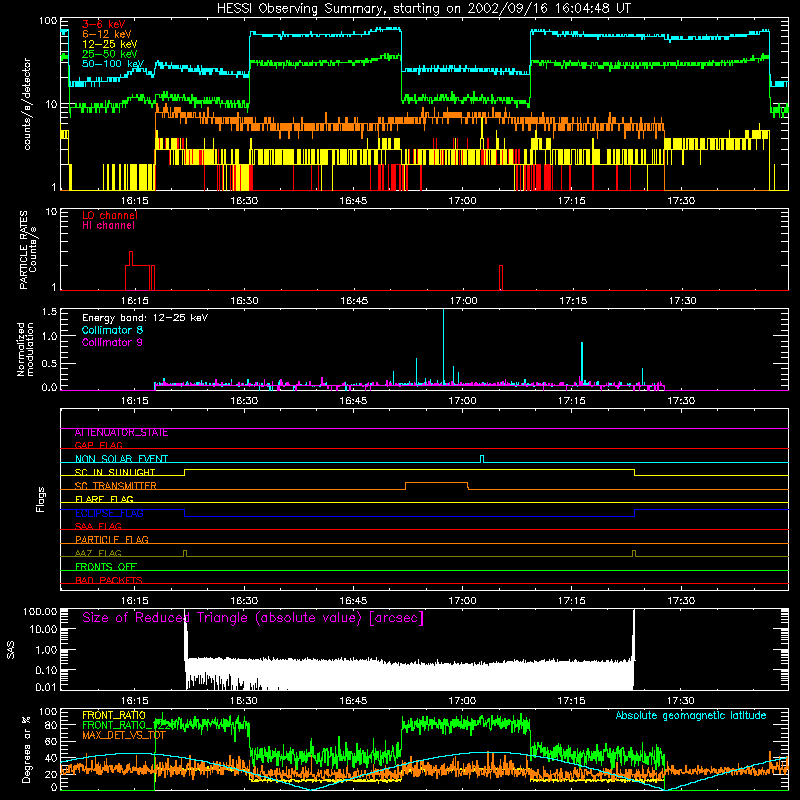
Task: Click the tallest Collimator 8 modulation spike
Action: coord(443,346)
